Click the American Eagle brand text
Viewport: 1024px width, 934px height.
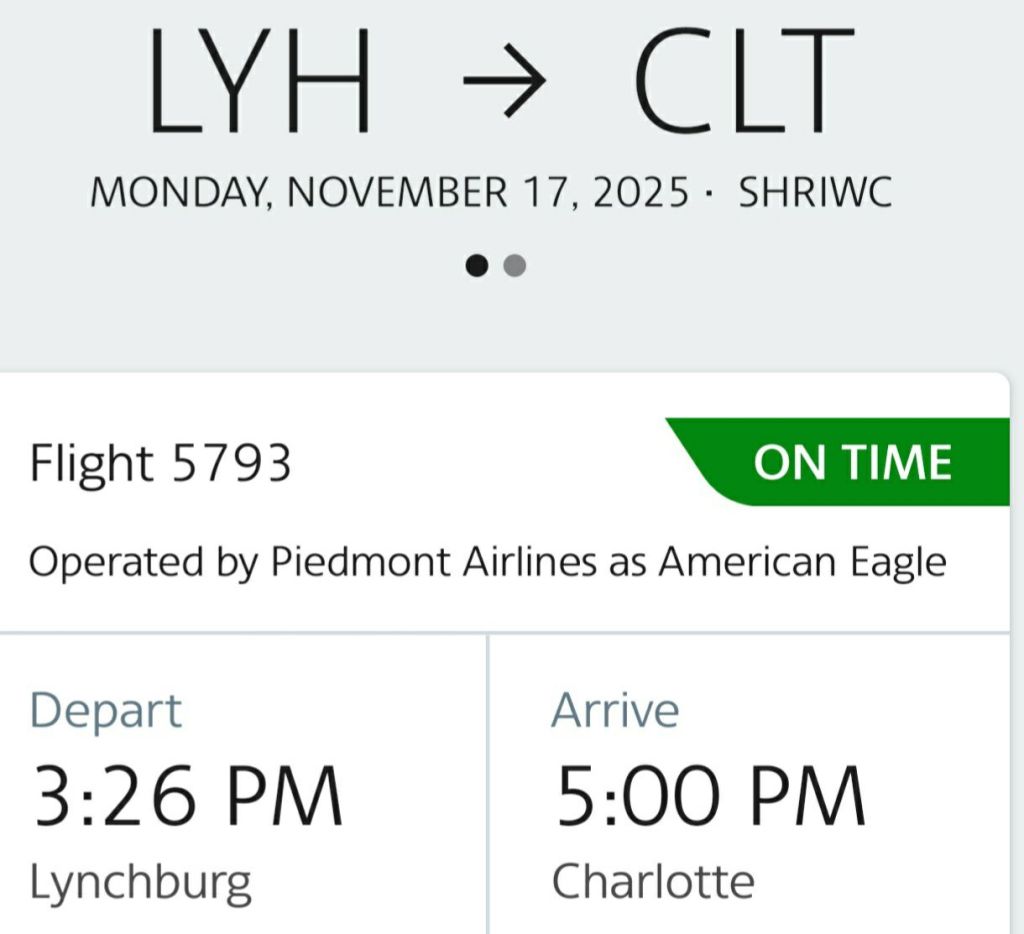point(802,562)
